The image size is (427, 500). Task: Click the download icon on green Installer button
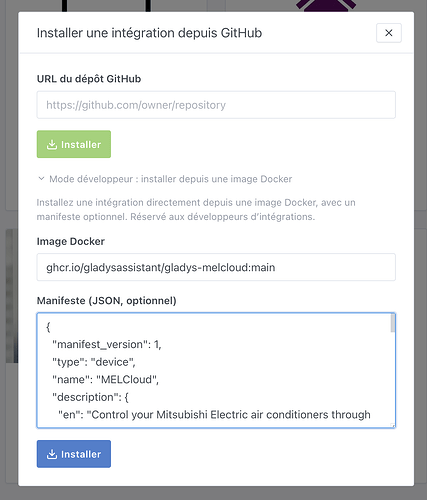coord(52,145)
